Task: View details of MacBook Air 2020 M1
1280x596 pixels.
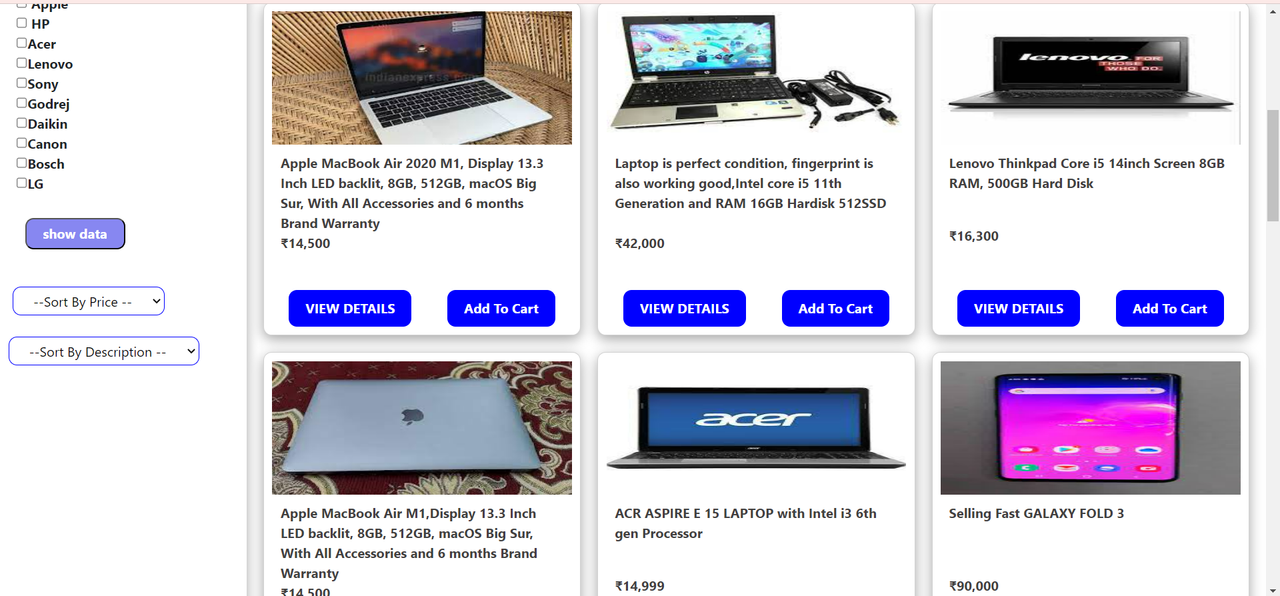Action: (x=350, y=308)
